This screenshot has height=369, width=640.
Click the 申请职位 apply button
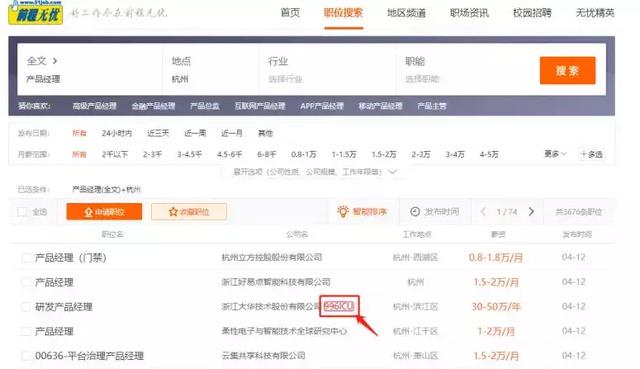(104, 212)
